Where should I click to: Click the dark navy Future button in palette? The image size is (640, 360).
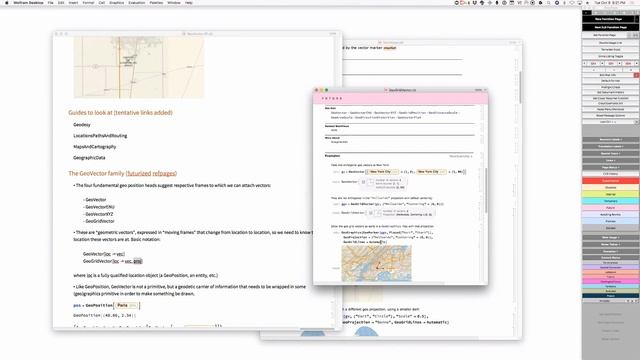click(611, 296)
